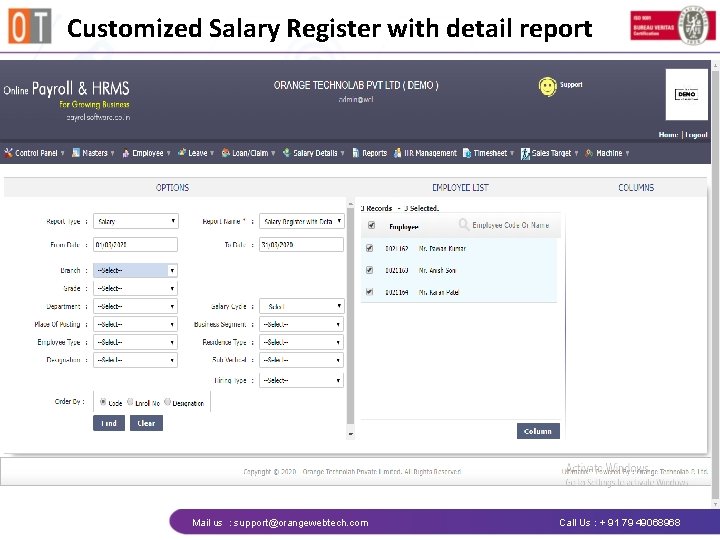Click the Bureau Veritas certification badge
Screen dimensions: 720x540
pyautogui.click(x=673, y=25)
